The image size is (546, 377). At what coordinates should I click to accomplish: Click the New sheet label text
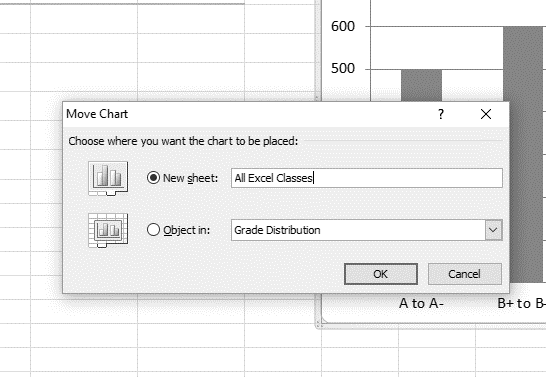190,178
